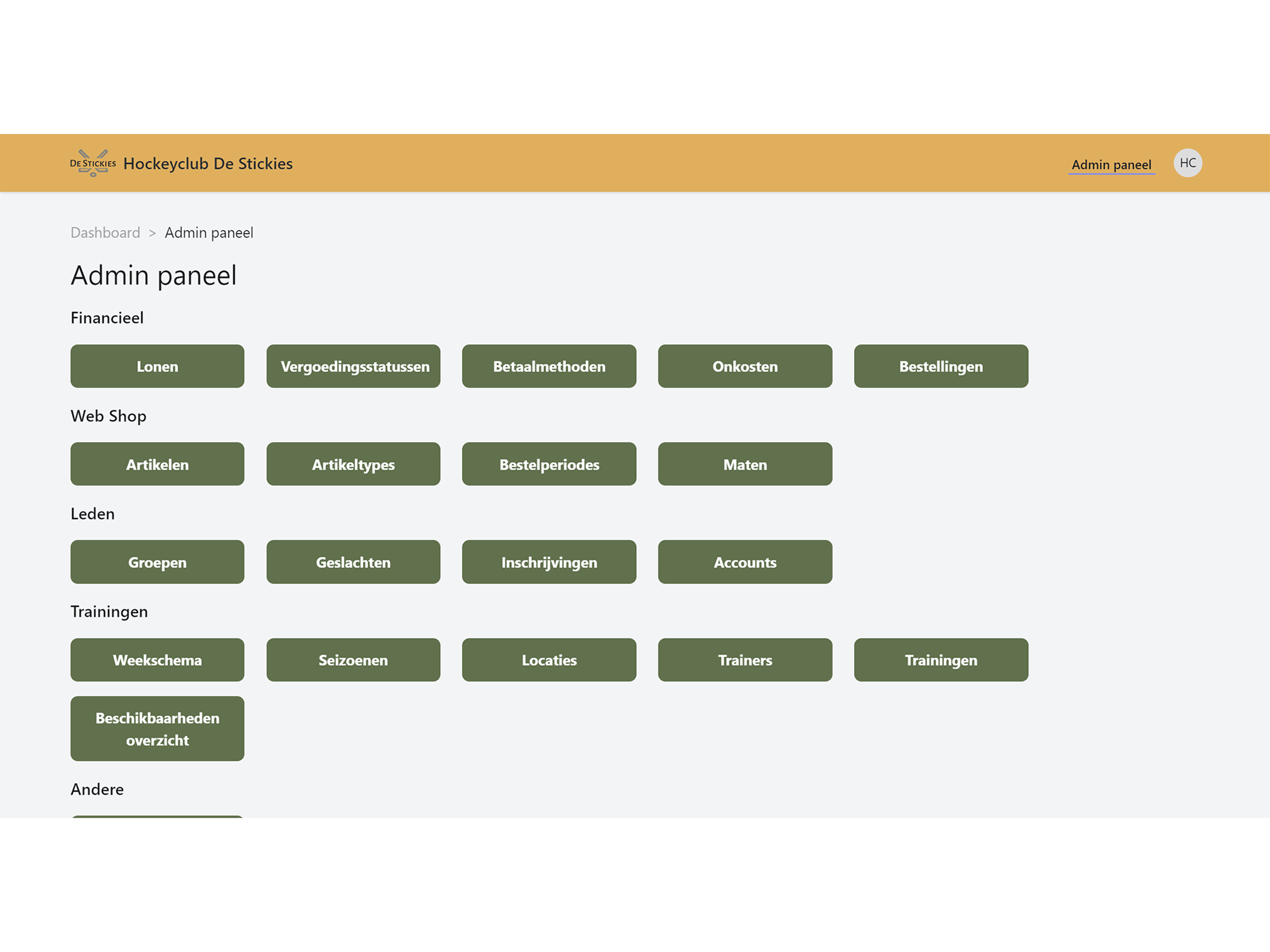Open Groepen under Leden

(157, 562)
